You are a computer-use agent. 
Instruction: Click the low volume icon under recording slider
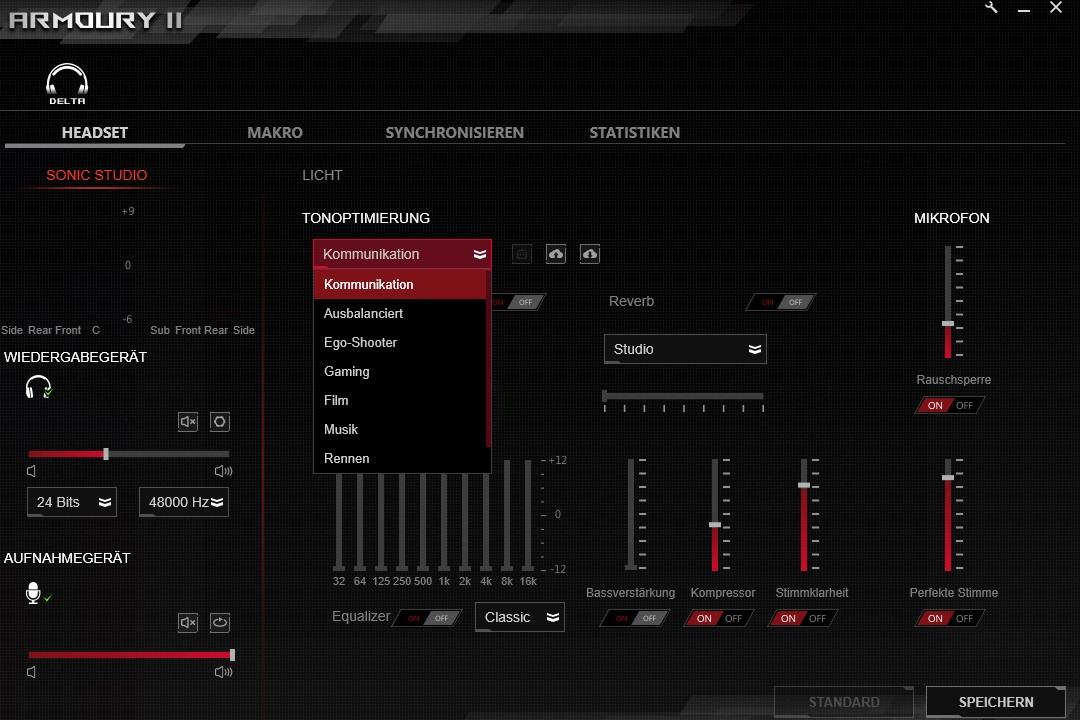(31, 672)
